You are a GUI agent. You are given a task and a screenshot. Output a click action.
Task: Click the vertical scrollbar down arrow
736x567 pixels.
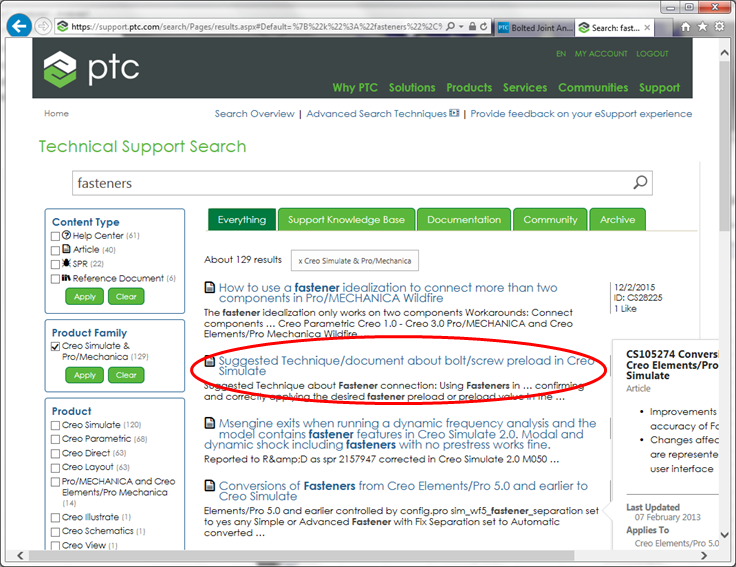click(724, 535)
